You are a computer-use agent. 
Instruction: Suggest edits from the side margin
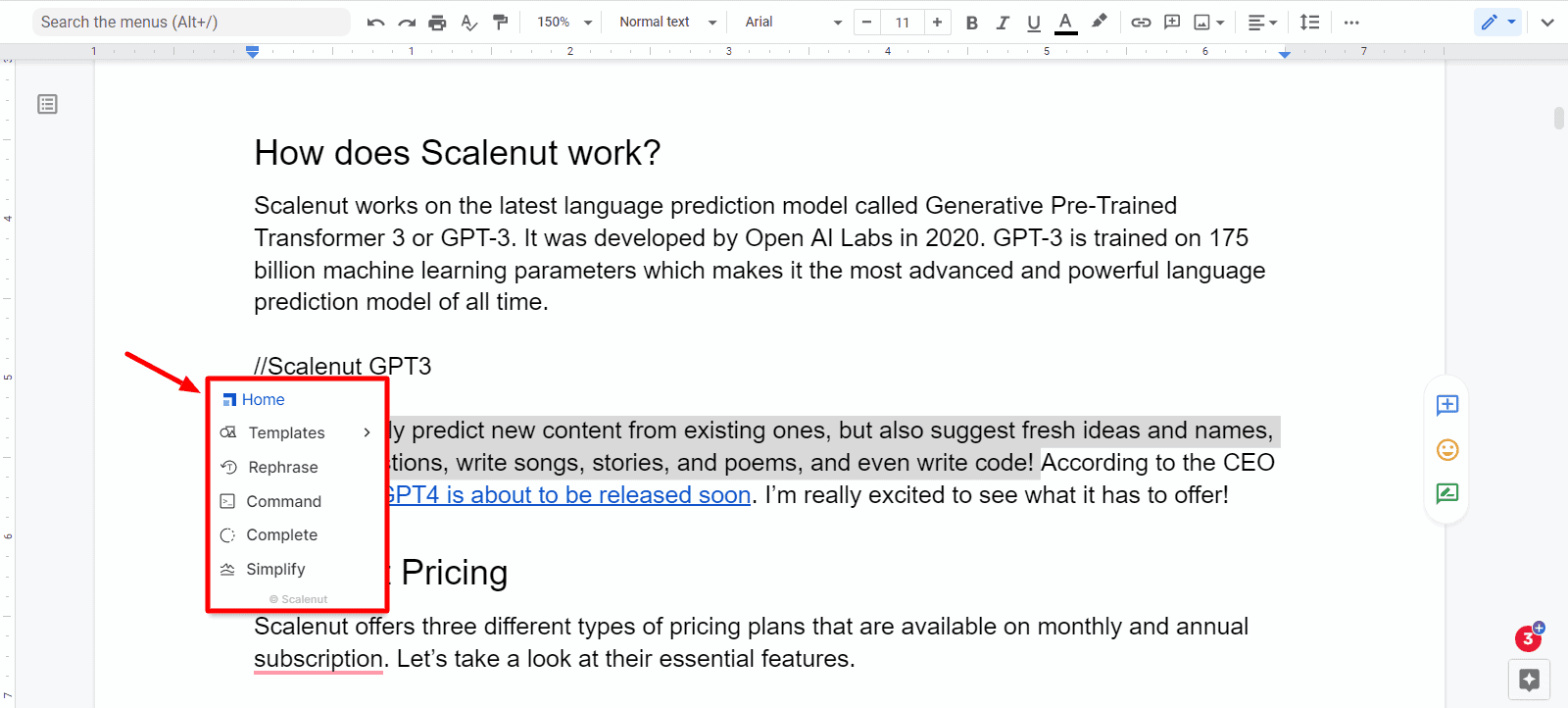point(1447,493)
